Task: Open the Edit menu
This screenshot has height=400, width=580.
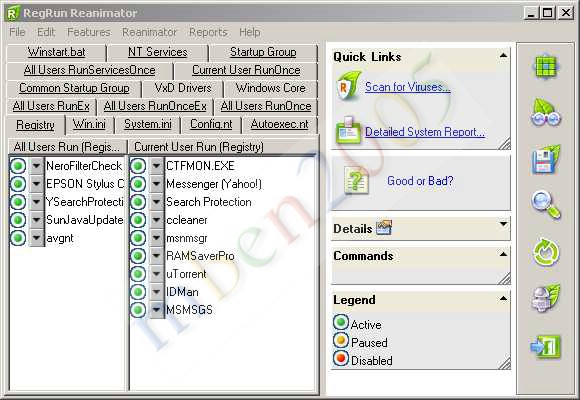Action: coord(46,32)
